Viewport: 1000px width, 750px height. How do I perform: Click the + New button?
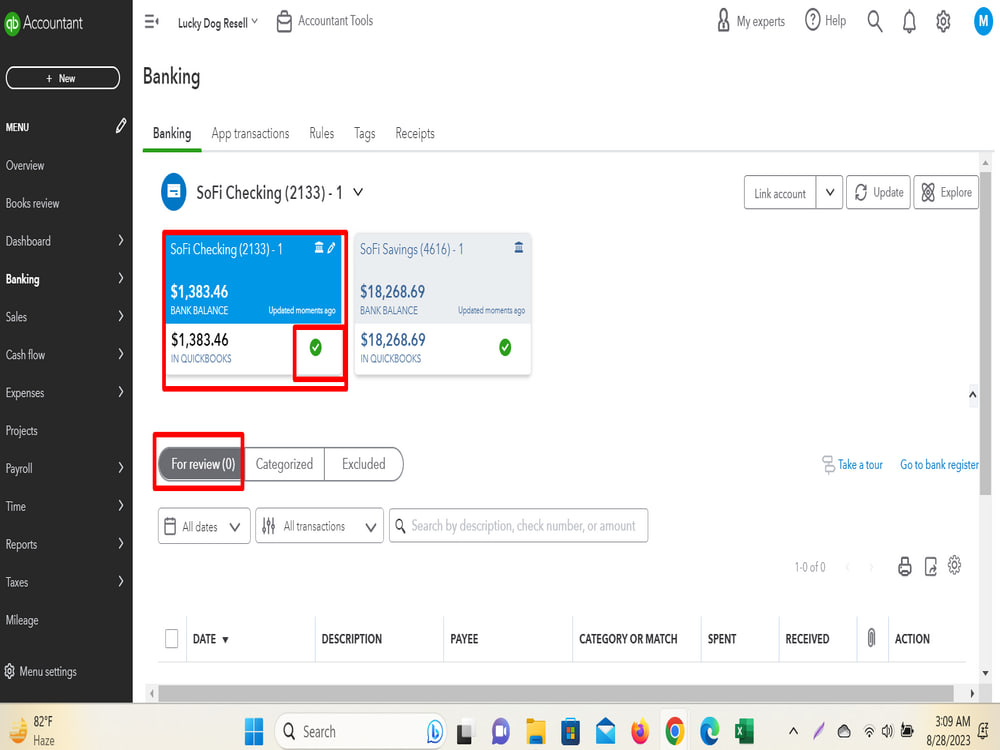pos(62,78)
